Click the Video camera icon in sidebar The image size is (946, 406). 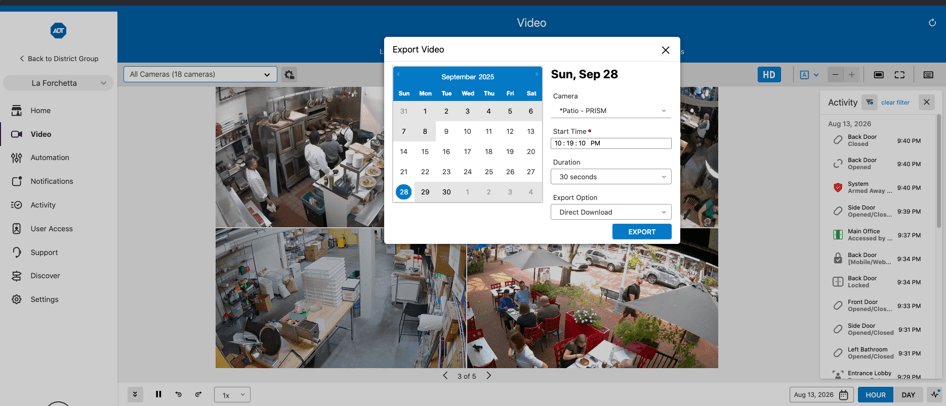click(x=17, y=134)
